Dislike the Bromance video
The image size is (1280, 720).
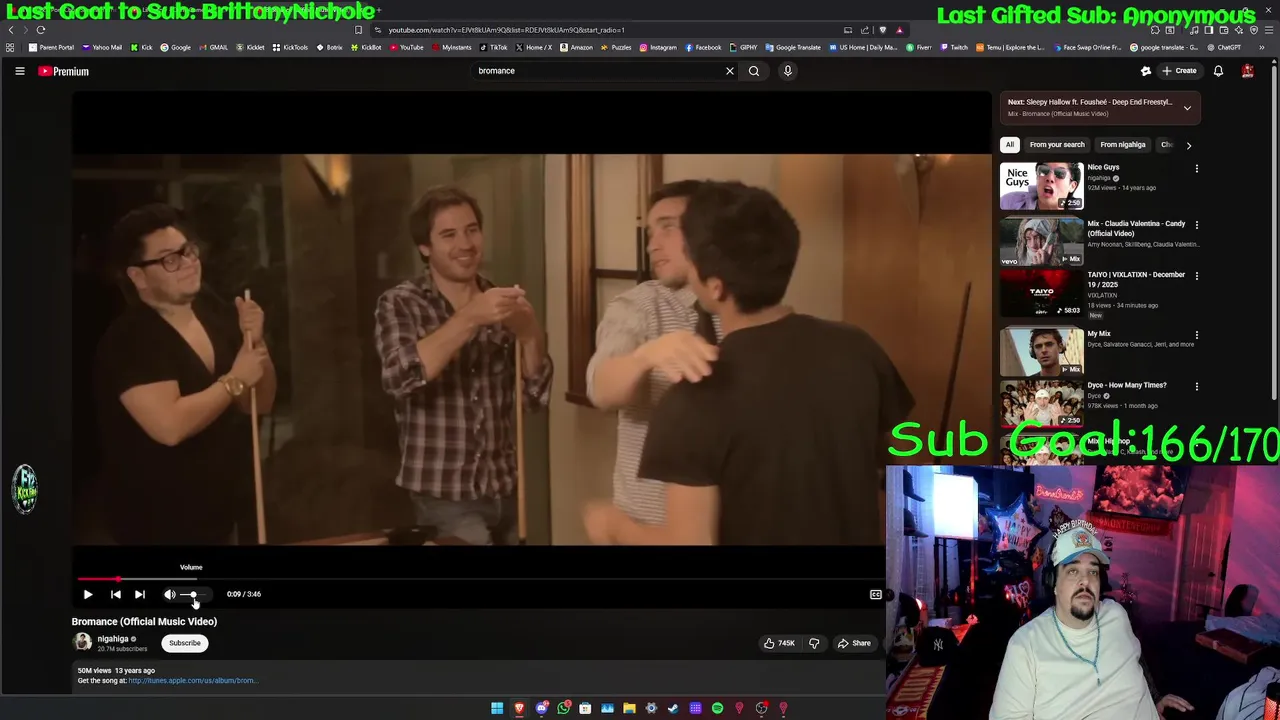[814, 643]
